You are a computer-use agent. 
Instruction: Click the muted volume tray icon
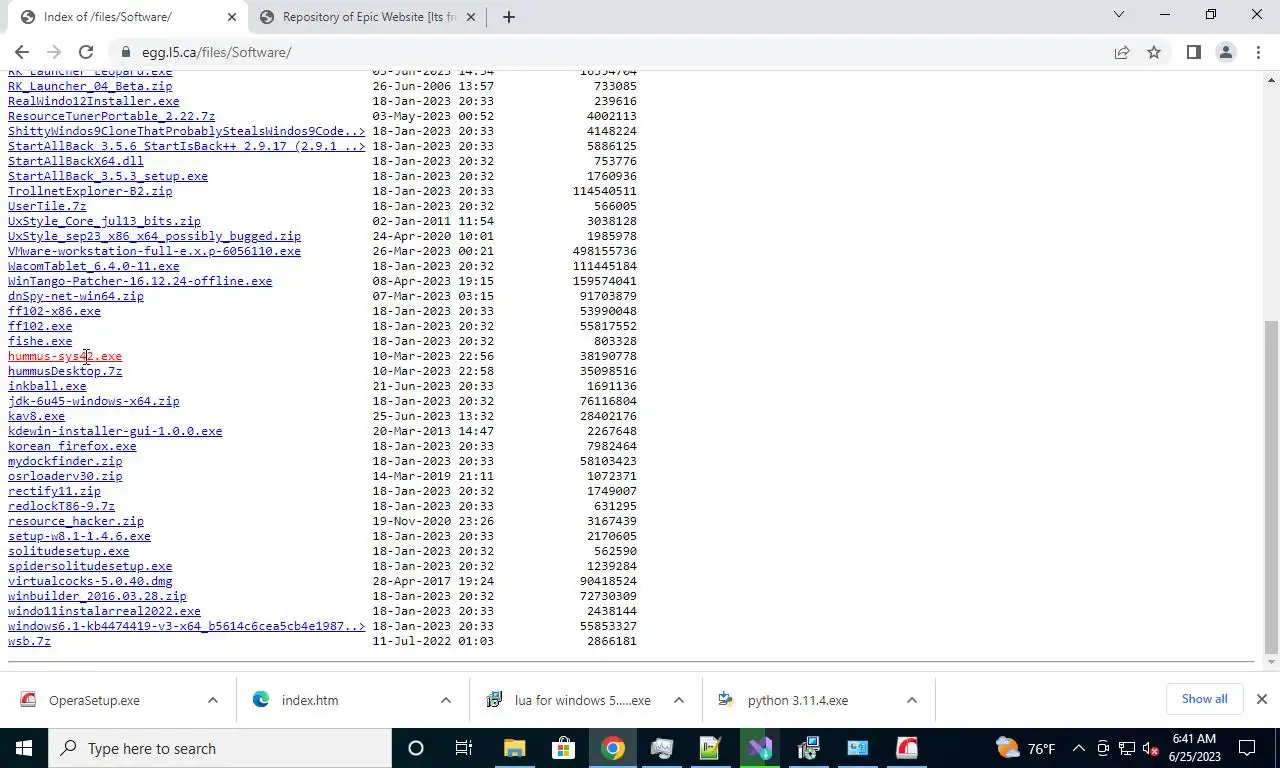click(1150, 748)
